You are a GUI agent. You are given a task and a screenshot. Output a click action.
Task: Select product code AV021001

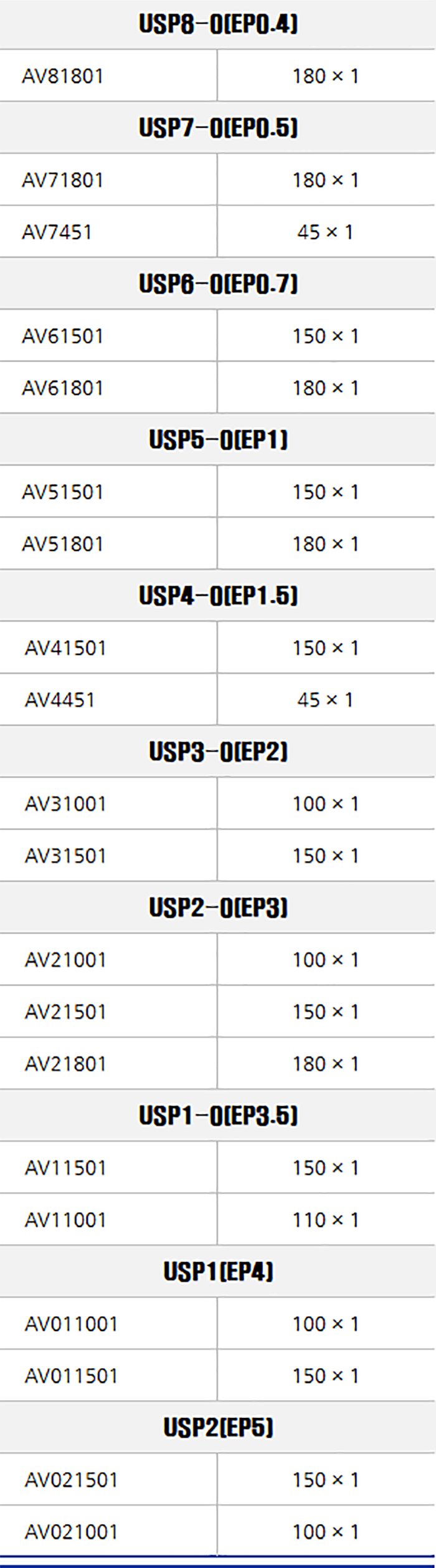pos(71,1532)
